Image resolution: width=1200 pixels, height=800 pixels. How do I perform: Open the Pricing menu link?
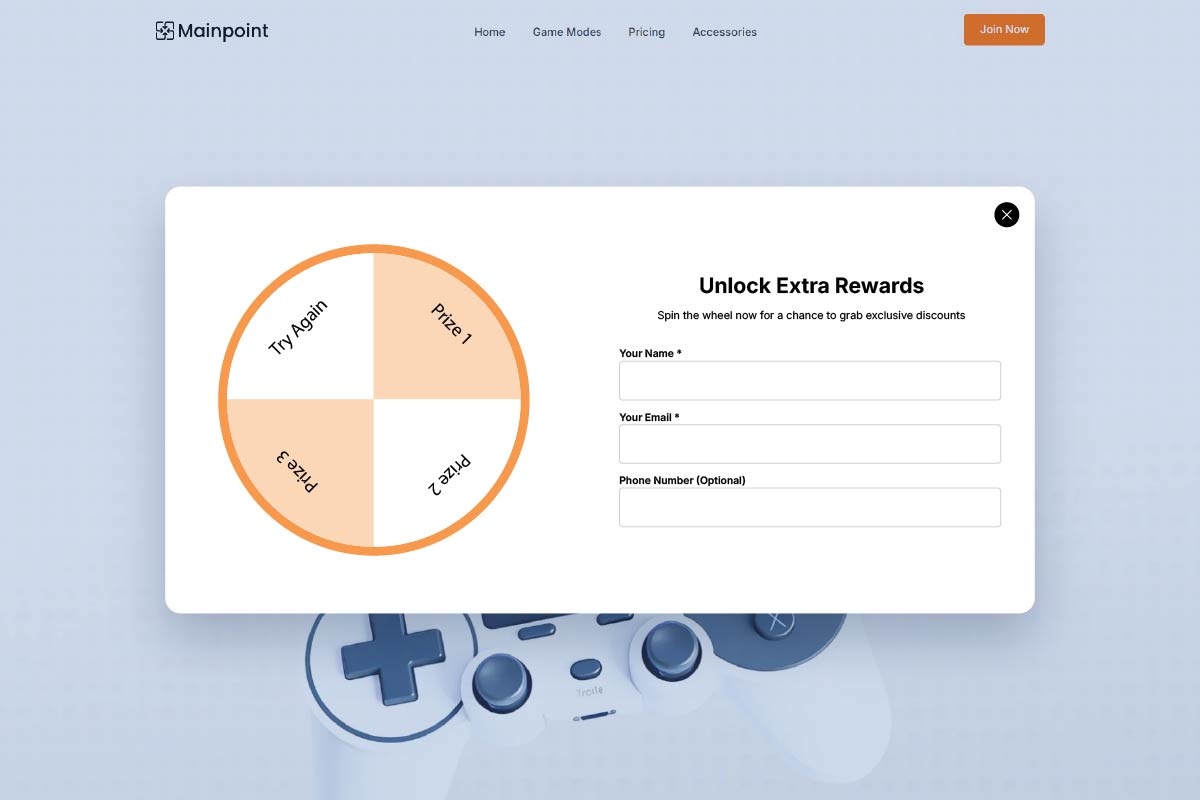click(647, 32)
